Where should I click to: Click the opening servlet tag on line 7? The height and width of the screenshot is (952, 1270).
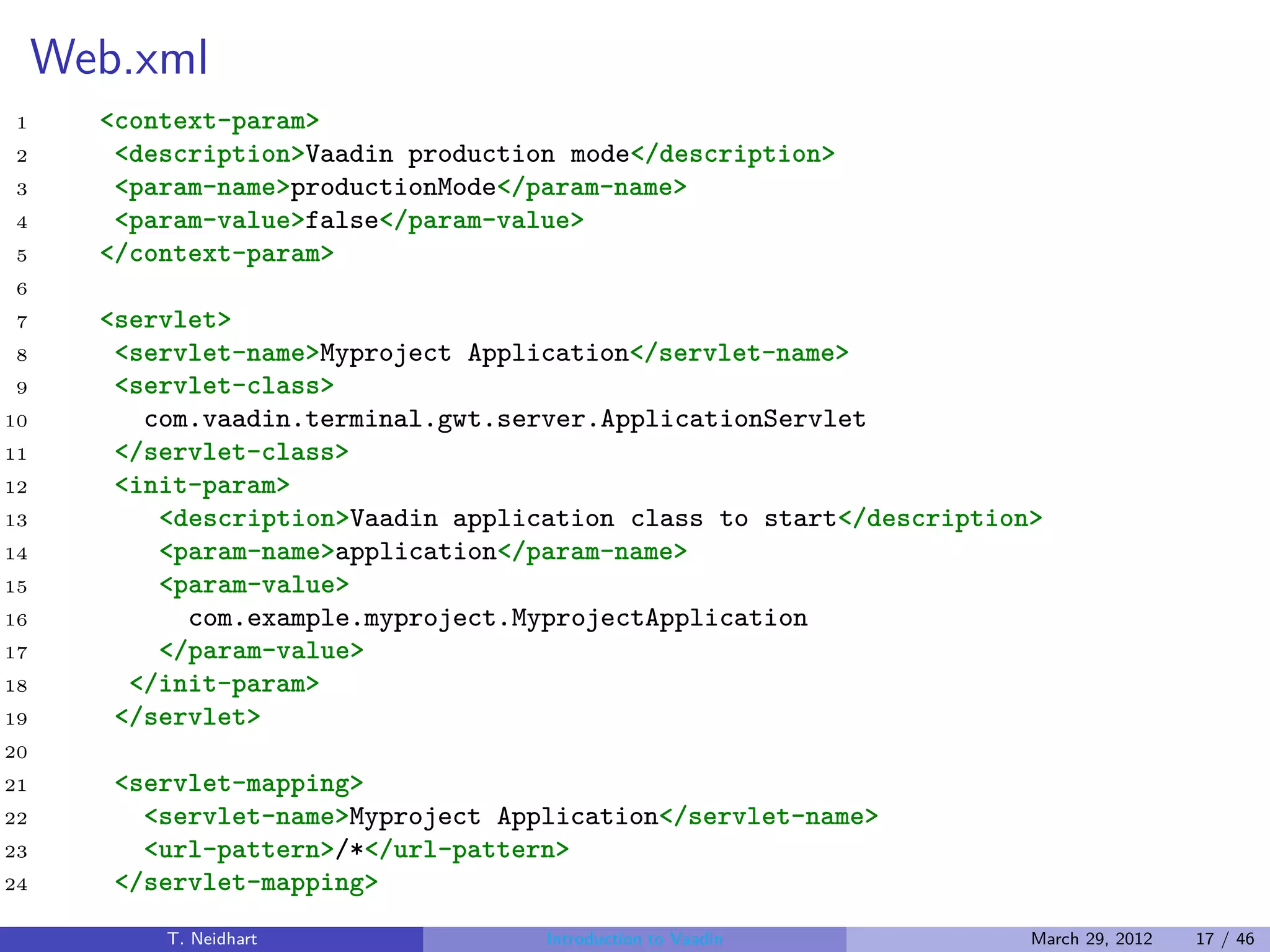[x=166, y=320]
